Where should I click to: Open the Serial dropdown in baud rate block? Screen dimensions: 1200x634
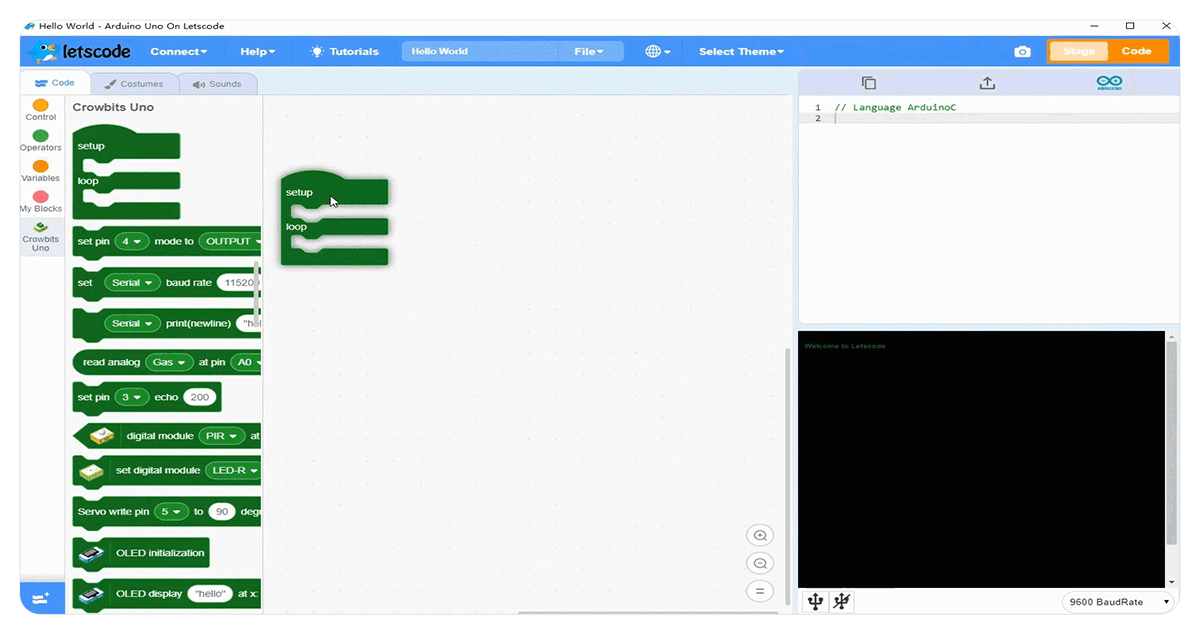[x=132, y=283]
